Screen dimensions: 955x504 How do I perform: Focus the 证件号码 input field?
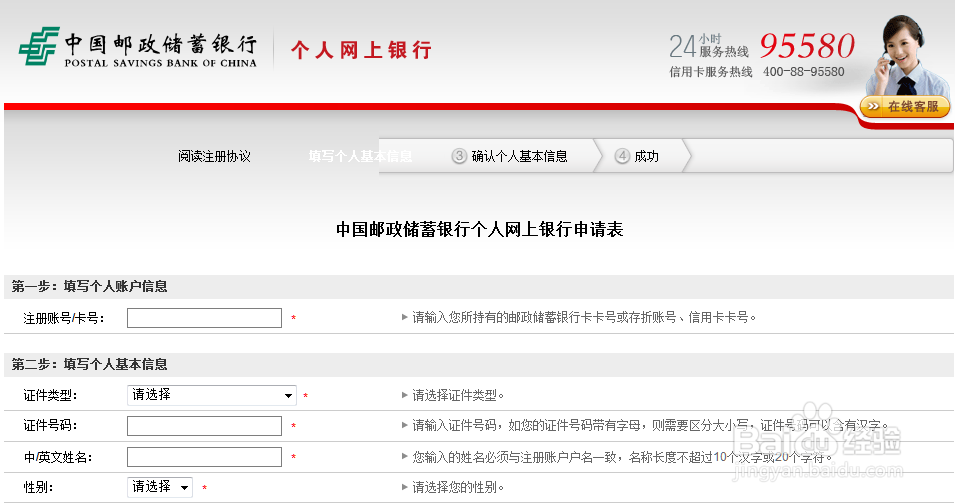(x=204, y=426)
